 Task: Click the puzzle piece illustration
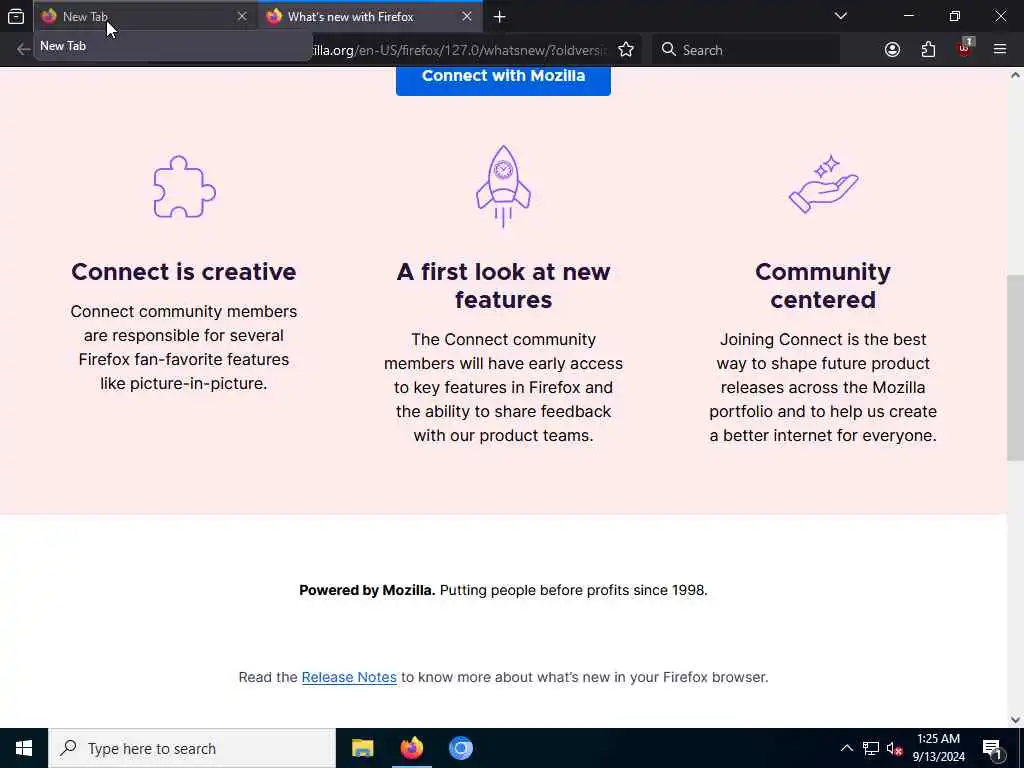[x=184, y=187]
